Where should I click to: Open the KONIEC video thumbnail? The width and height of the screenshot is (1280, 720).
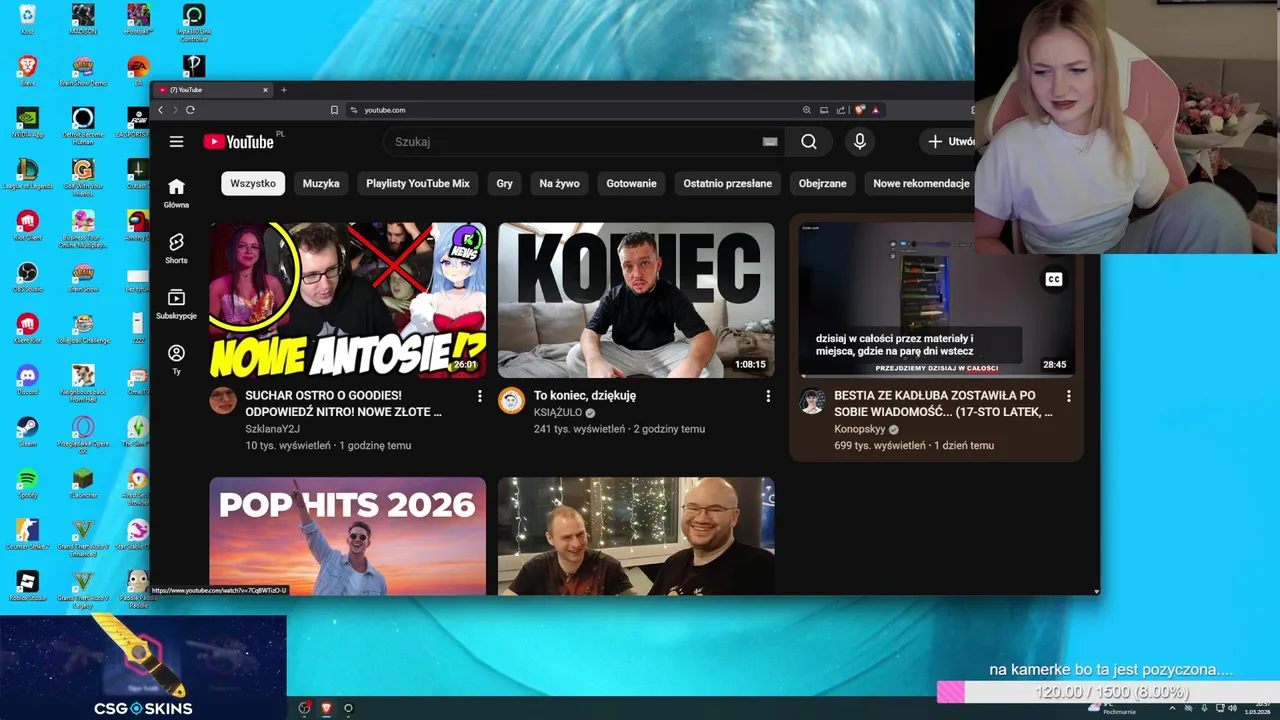point(636,300)
